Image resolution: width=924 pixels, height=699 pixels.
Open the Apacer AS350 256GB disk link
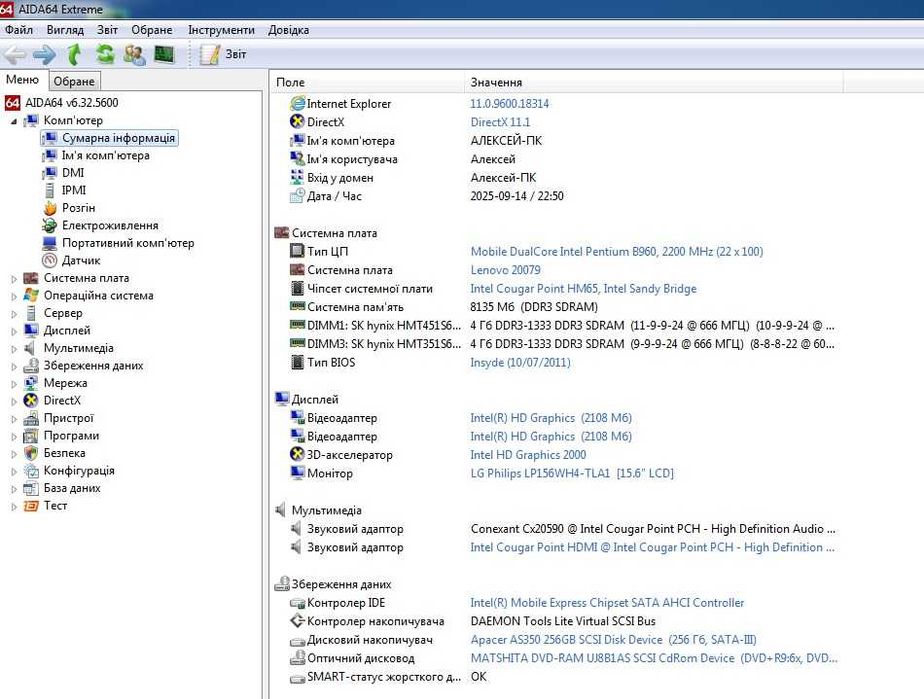pyautogui.click(x=613, y=640)
